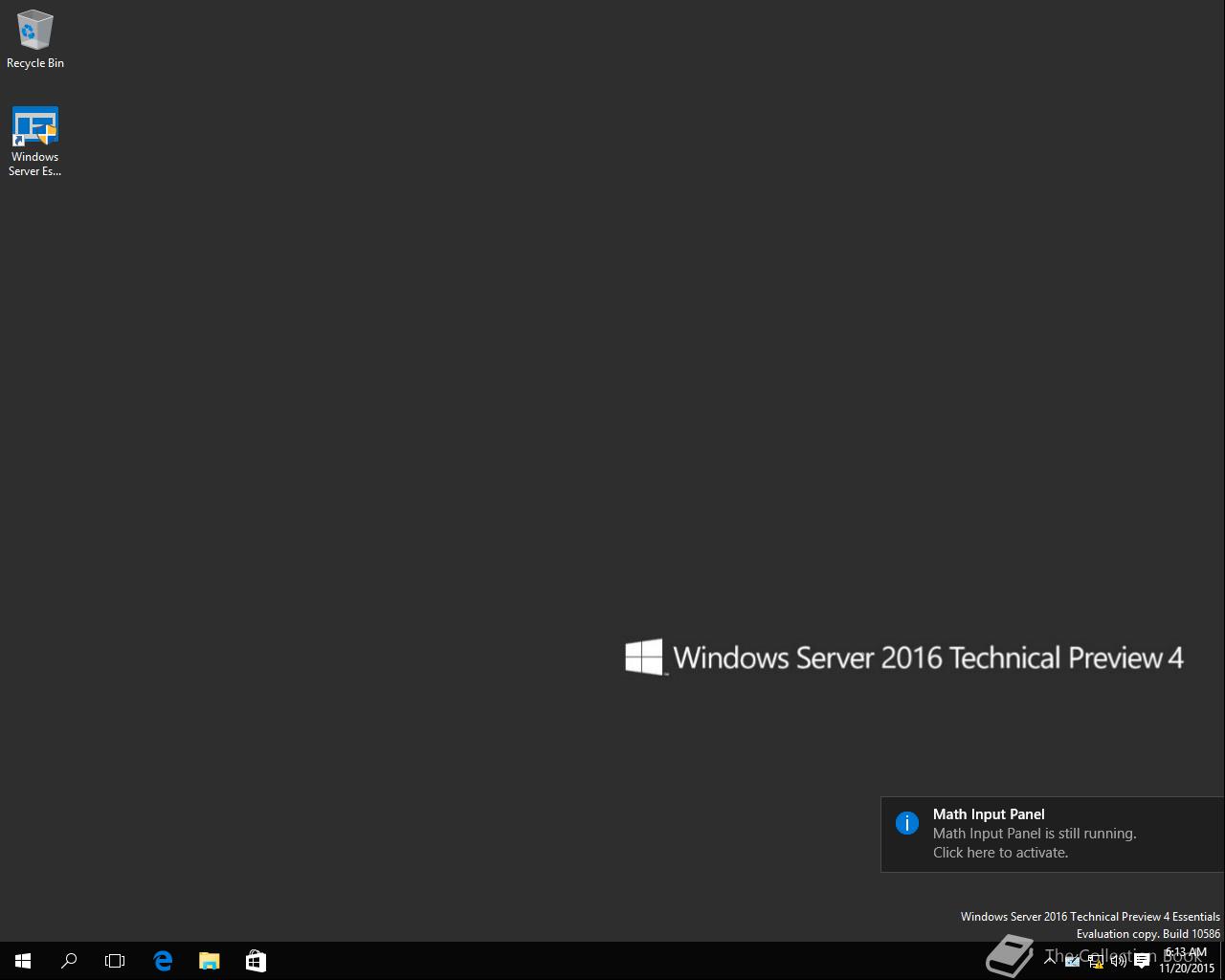Click the Math Input Panel tray icon
The image size is (1225, 980).
[x=1072, y=961]
